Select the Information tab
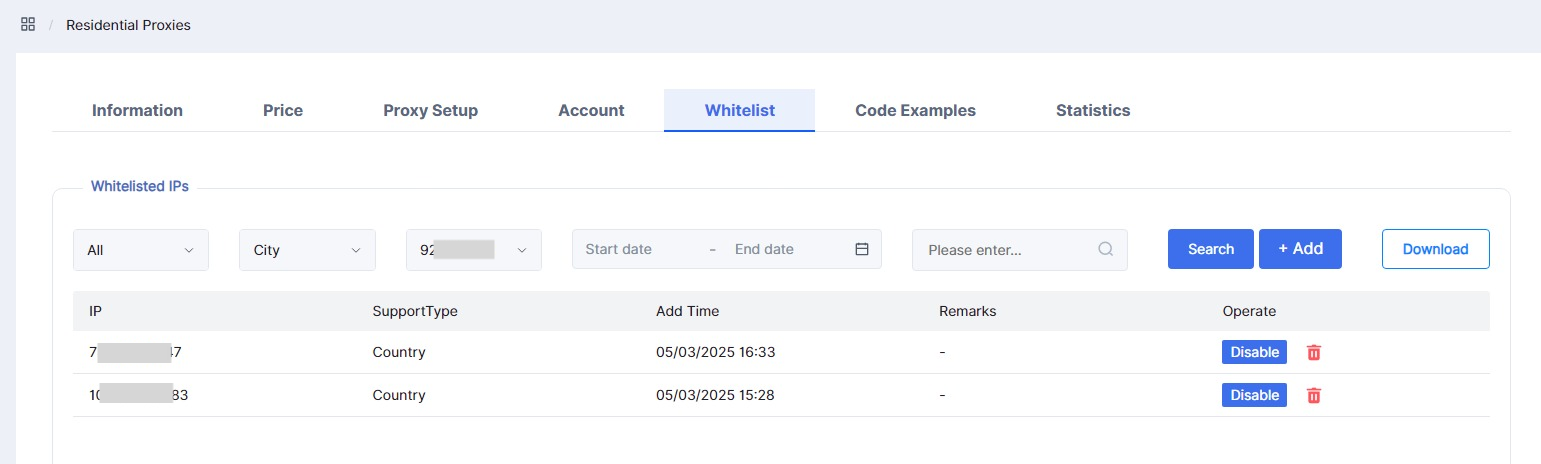Image resolution: width=1541 pixels, height=464 pixels. (137, 110)
